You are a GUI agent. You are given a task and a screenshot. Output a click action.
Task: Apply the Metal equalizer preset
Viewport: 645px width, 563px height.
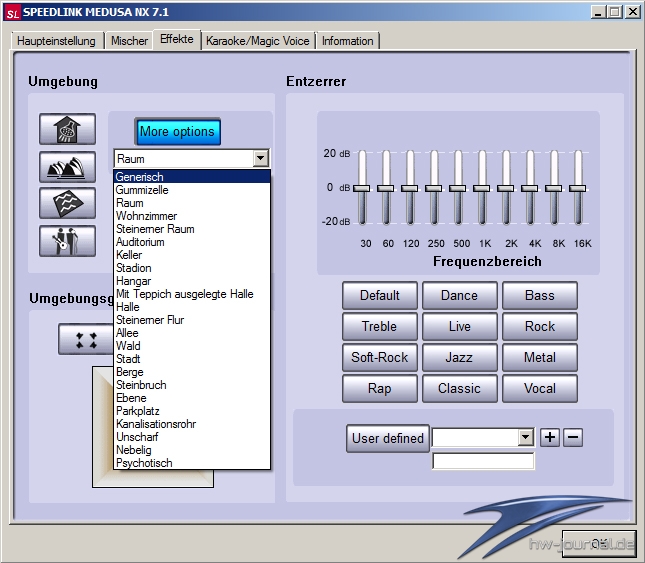coord(540,357)
